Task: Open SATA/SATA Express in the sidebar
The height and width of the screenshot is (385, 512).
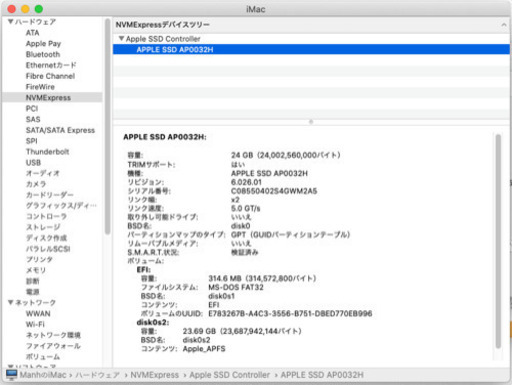Action: coord(60,130)
